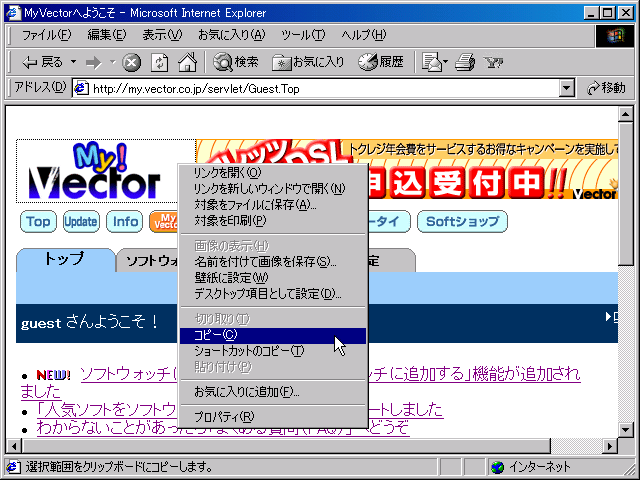The height and width of the screenshot is (480, 640).
Task: Choose ショートカットのコピー(T)
Action: click(273, 351)
